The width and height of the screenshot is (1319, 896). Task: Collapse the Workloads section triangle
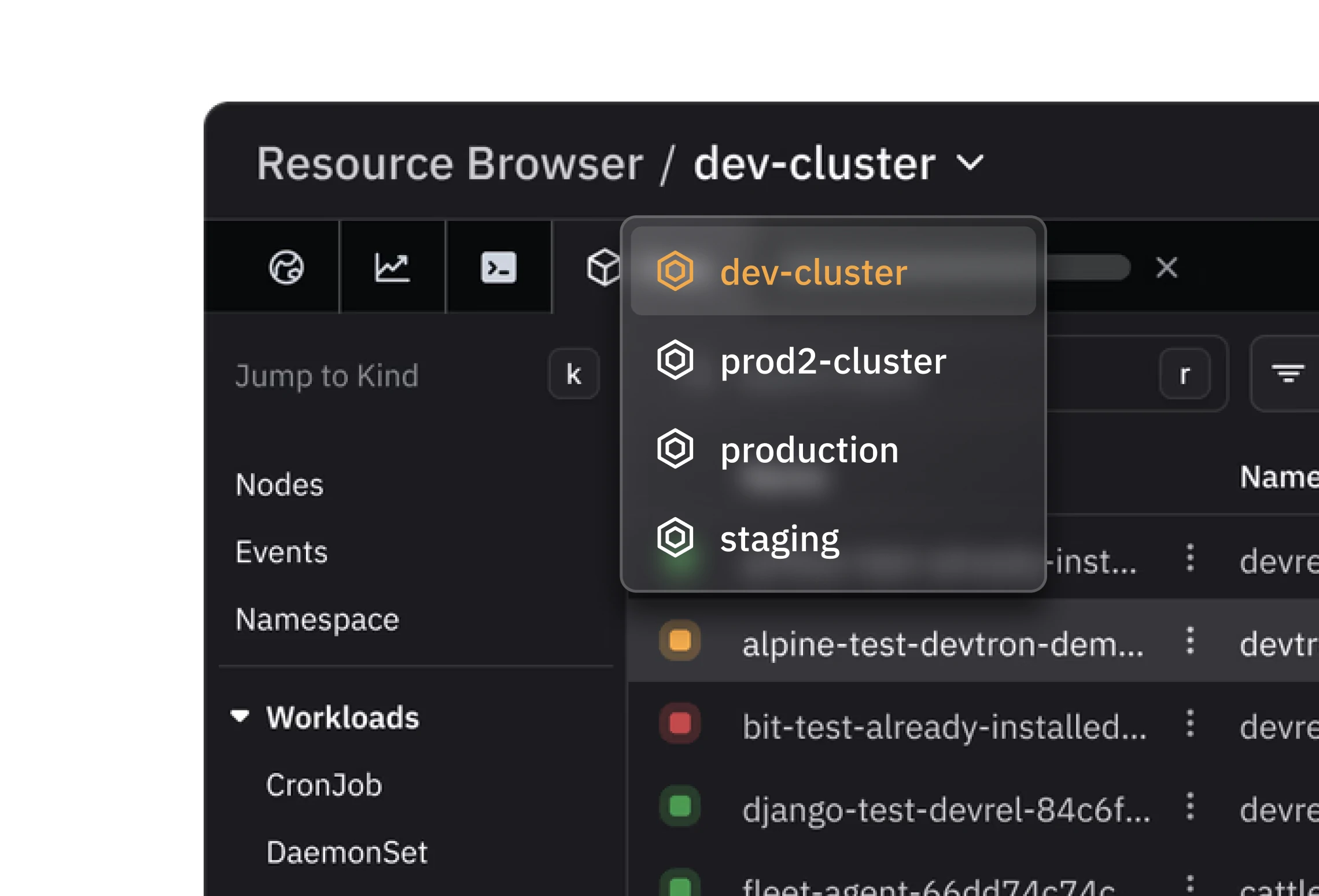pyautogui.click(x=240, y=717)
